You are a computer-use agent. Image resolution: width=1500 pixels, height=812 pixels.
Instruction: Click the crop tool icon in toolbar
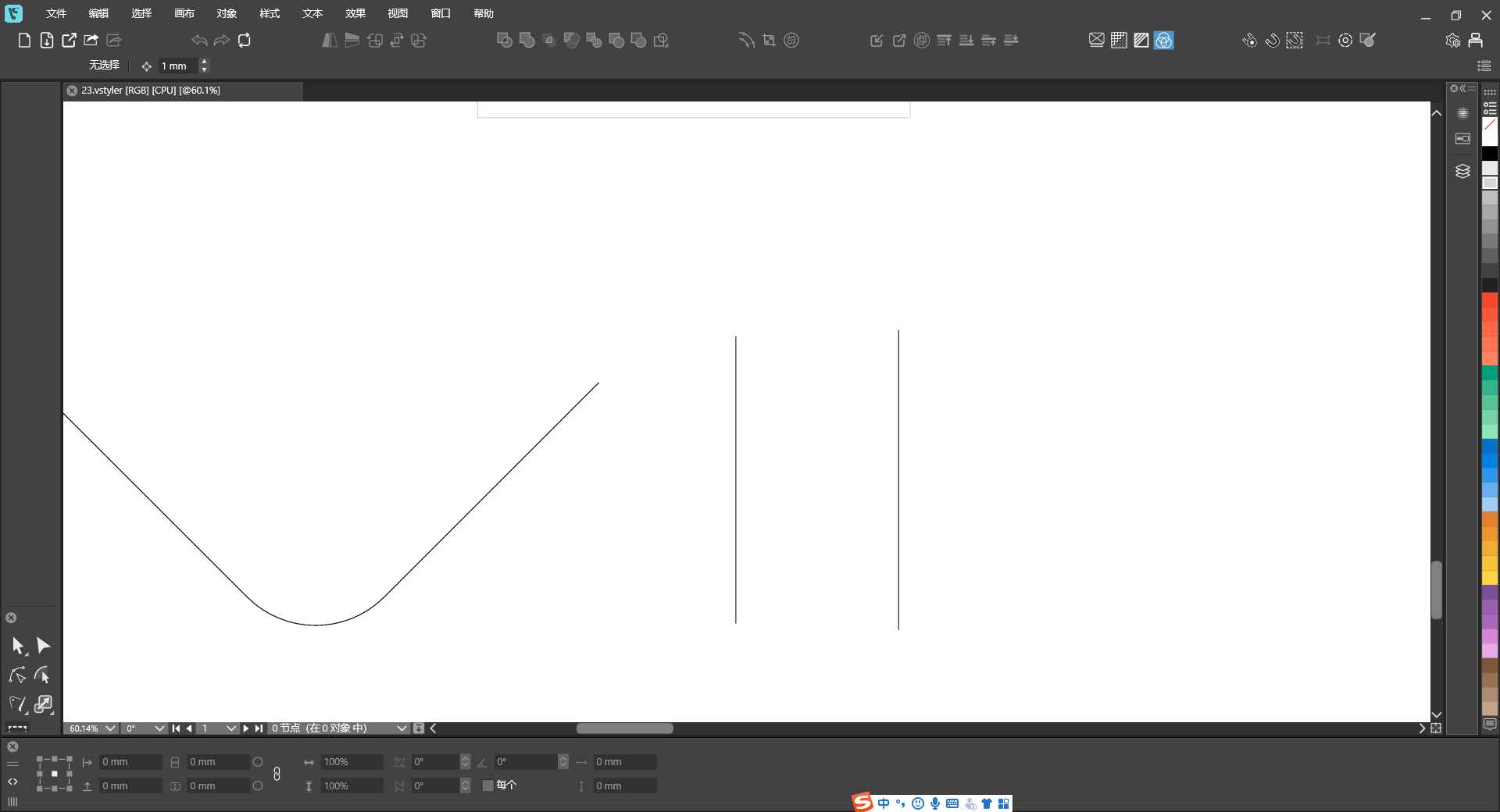(770, 40)
